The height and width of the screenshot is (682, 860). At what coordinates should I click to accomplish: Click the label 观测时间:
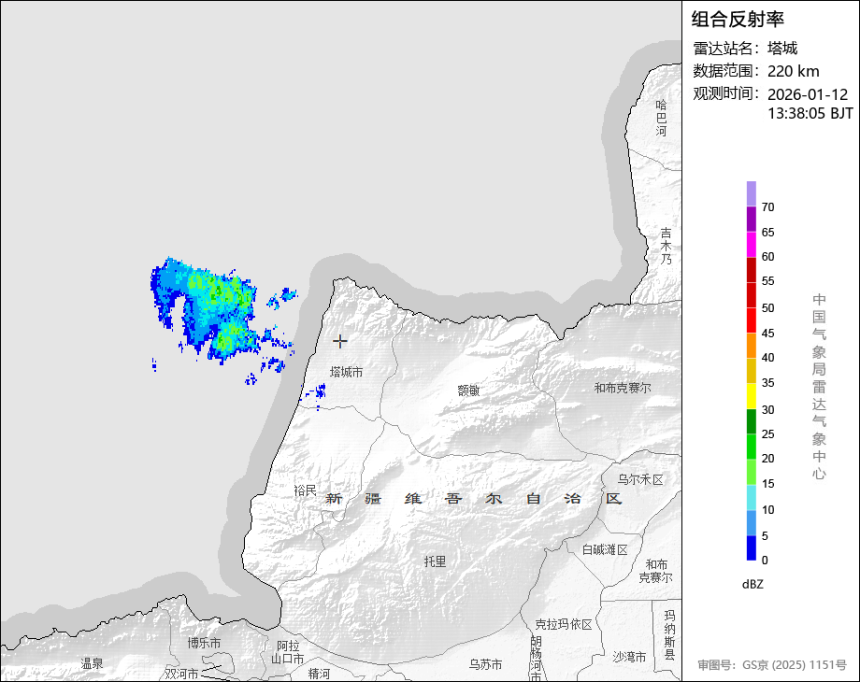coord(727,93)
